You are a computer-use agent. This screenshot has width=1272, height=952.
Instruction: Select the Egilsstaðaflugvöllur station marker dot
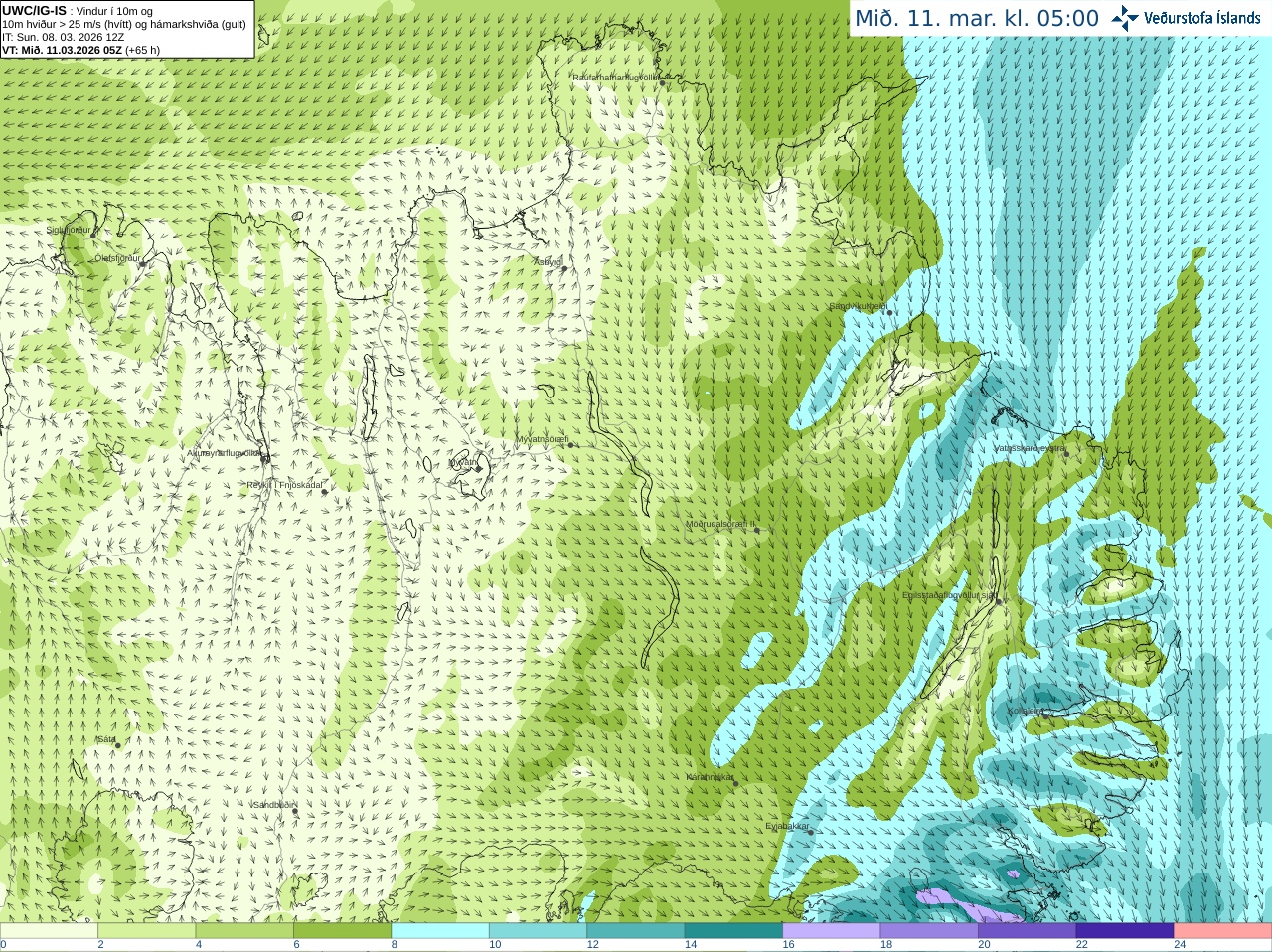[x=1000, y=601]
